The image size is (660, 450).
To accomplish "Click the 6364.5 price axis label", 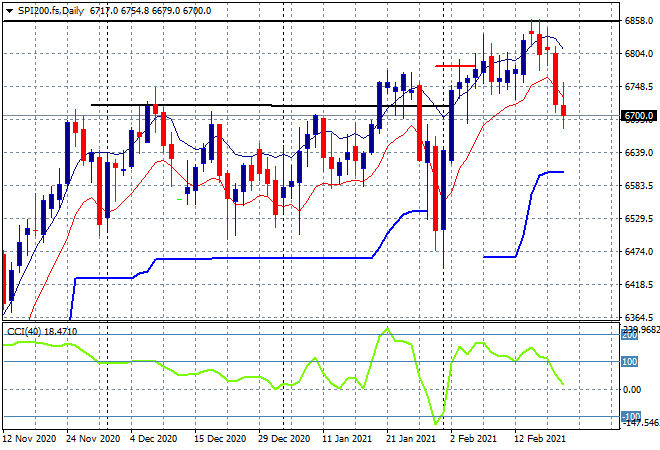I will click(x=639, y=317).
